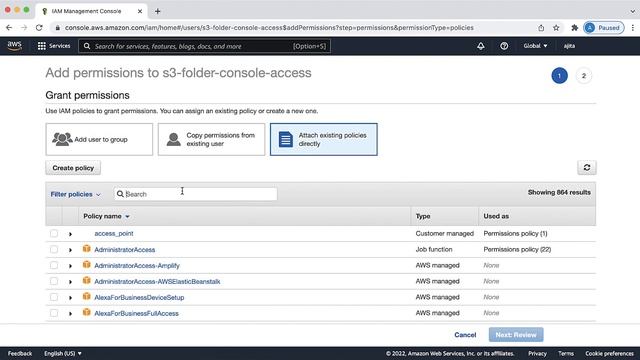The width and height of the screenshot is (640, 360).
Task: Click the 'Permissions policy (22)' cell
Action: pyautogui.click(x=517, y=249)
